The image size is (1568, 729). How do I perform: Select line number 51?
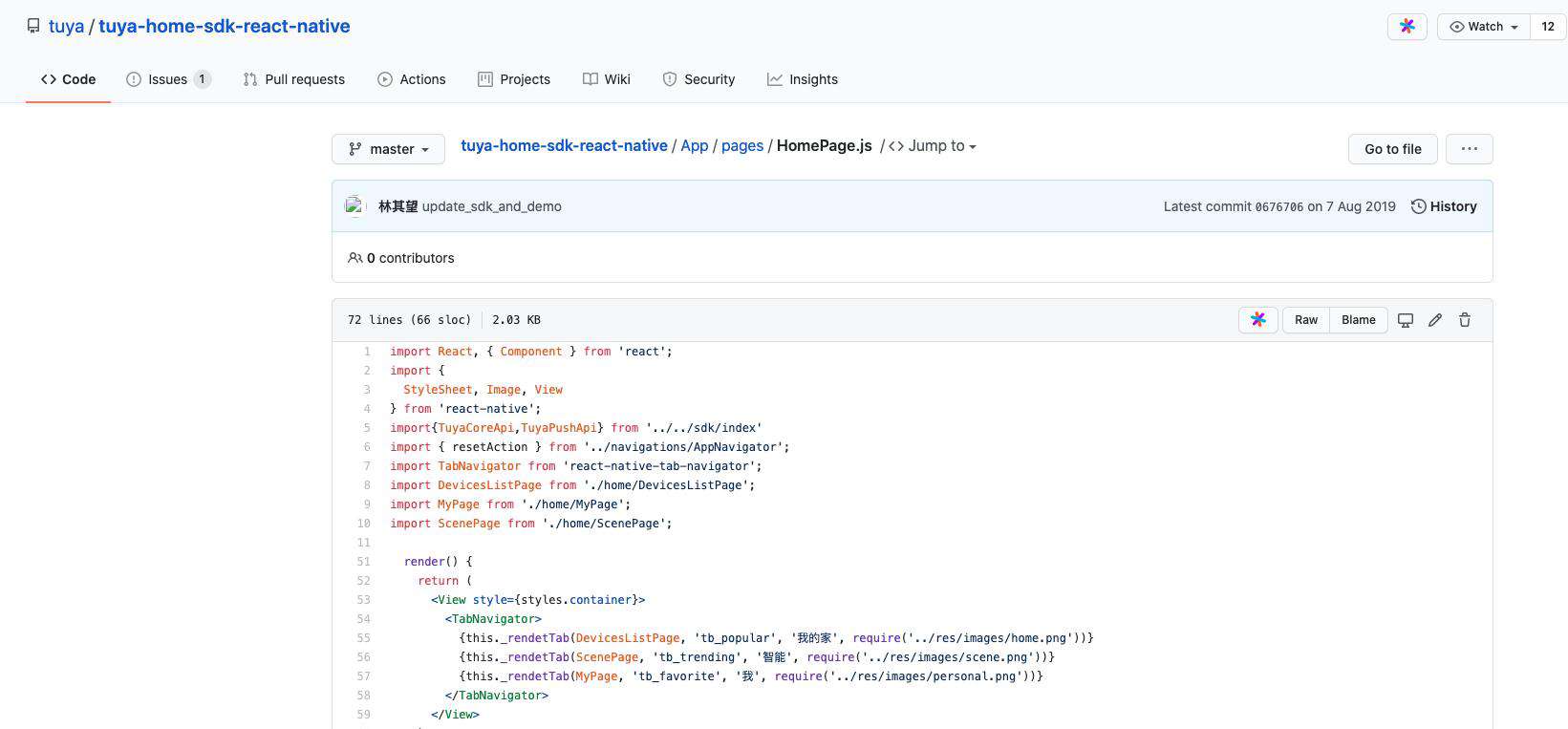(x=363, y=562)
